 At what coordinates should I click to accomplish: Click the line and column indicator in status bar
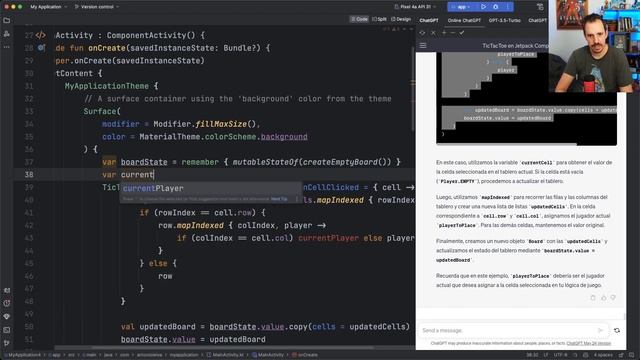(x=532, y=355)
